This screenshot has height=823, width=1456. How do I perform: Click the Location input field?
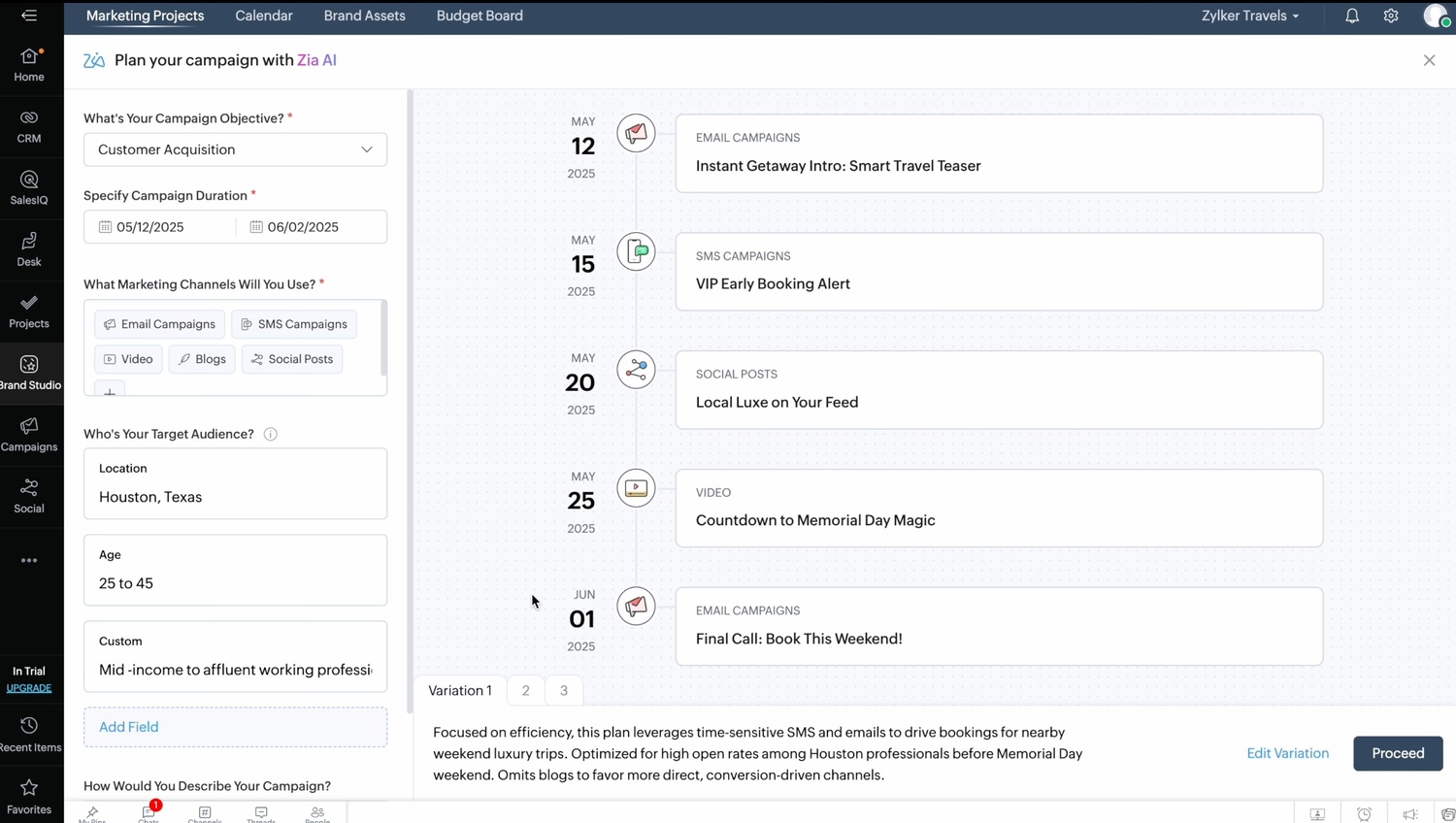(x=235, y=497)
